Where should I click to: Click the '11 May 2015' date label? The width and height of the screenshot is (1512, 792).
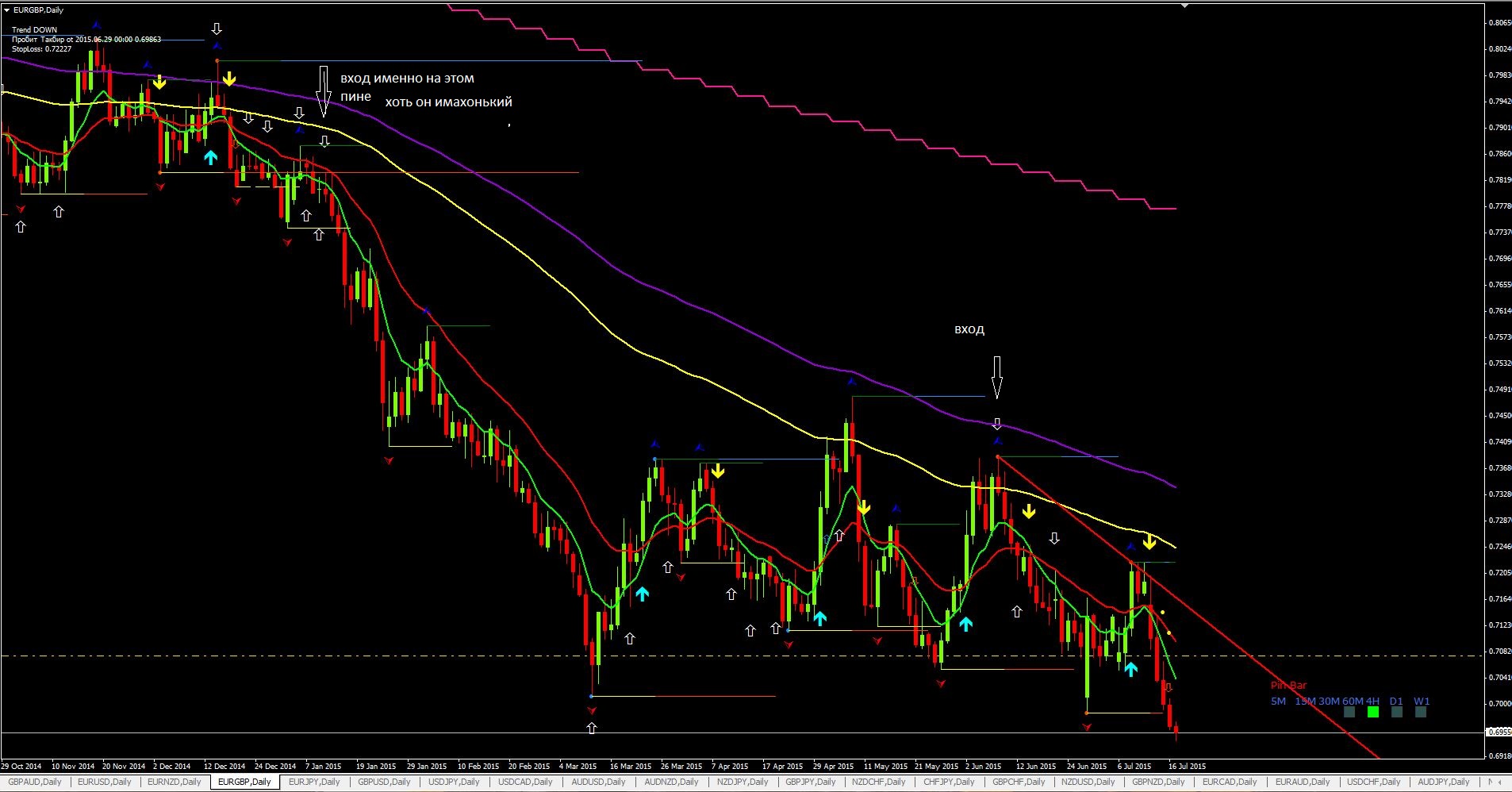[x=885, y=767]
